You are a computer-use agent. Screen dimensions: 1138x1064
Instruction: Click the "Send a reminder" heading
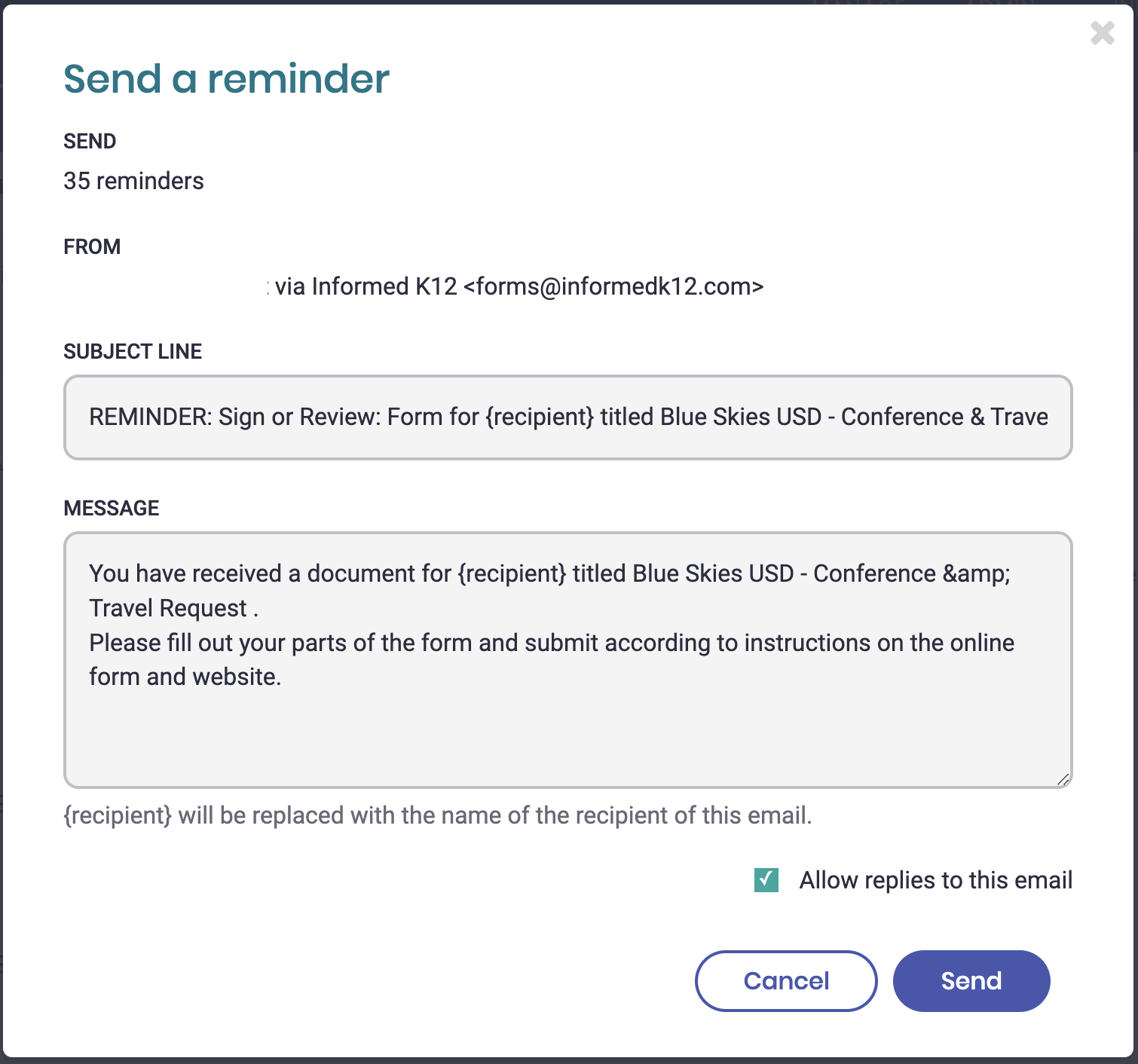point(226,78)
